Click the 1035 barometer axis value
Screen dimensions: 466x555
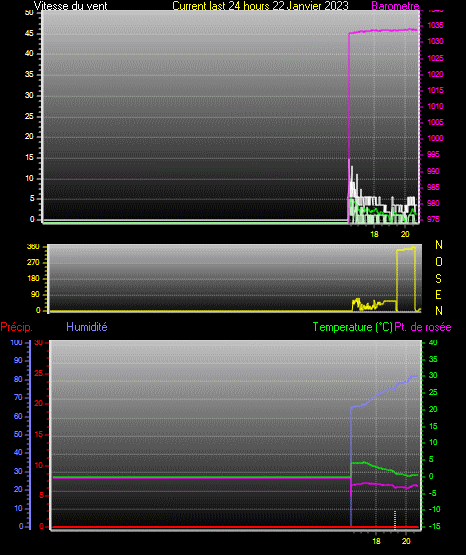tap(436, 25)
